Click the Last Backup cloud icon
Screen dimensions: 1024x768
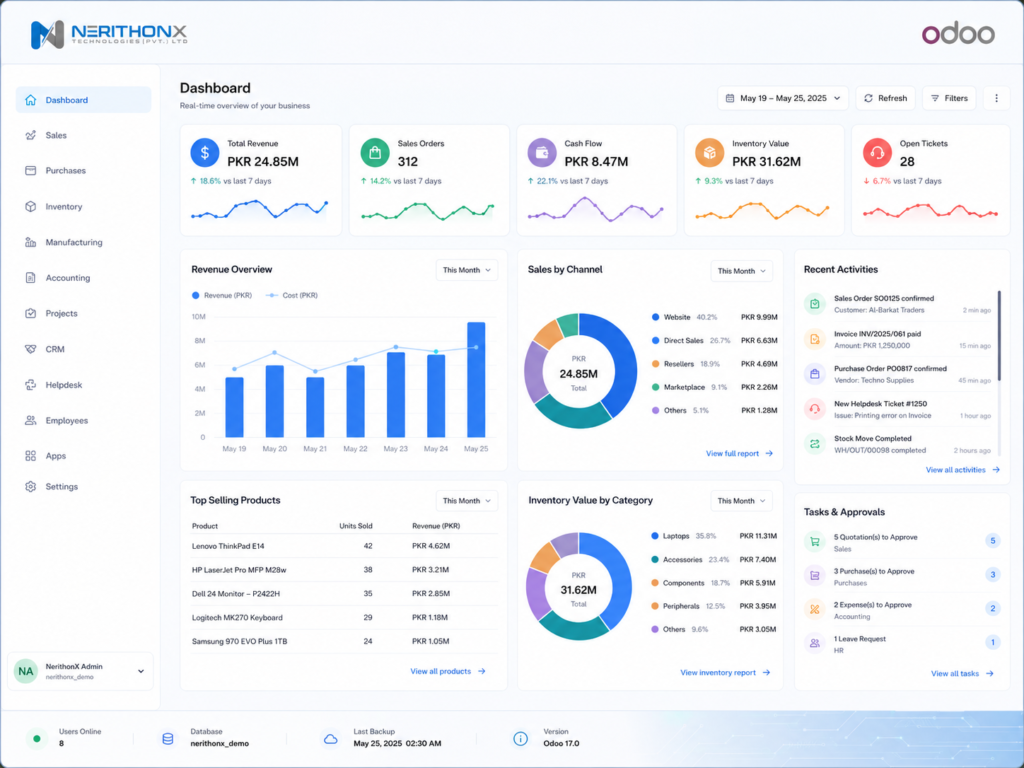click(x=330, y=739)
